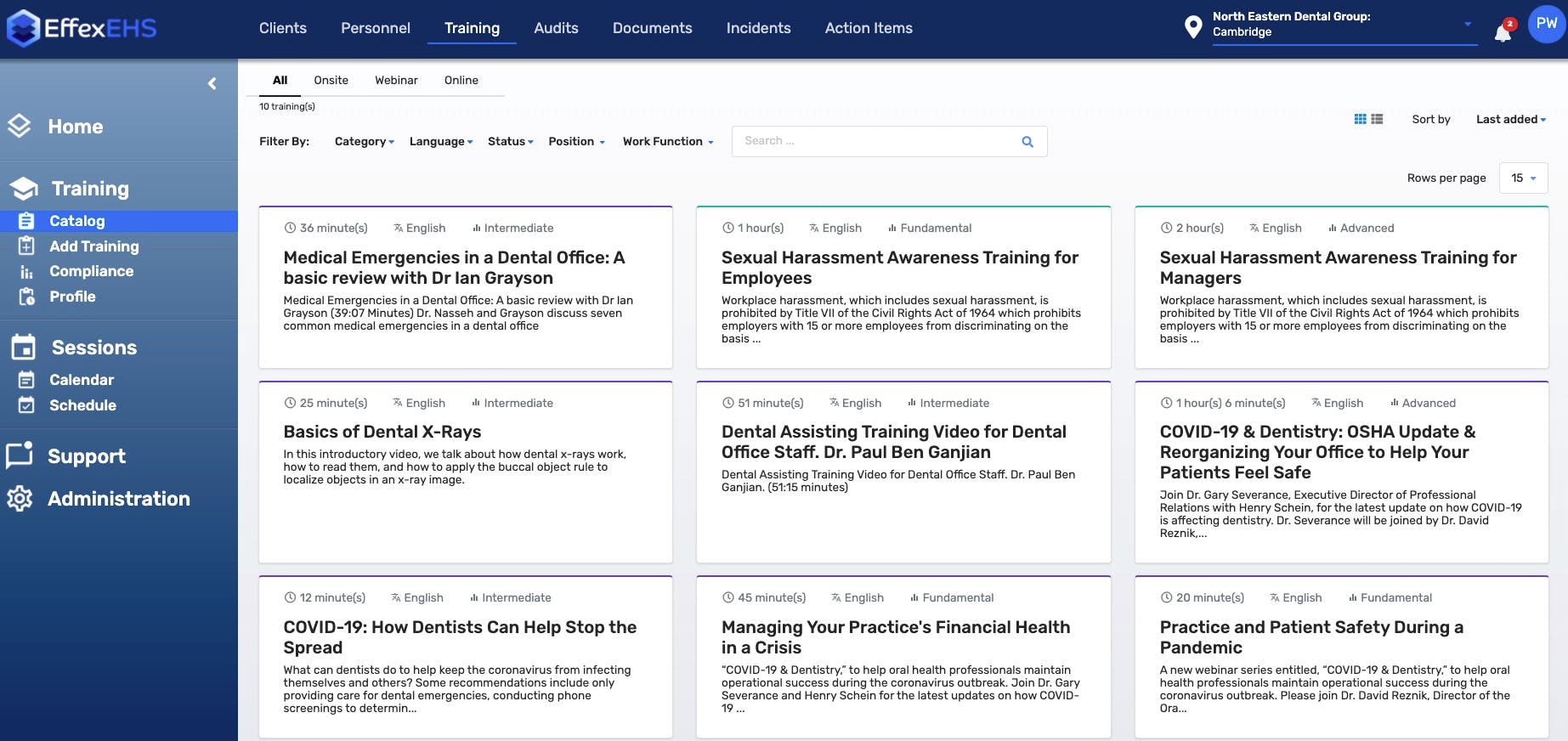The height and width of the screenshot is (741, 1568).
Task: Open the Audits menu
Action: 556,28
